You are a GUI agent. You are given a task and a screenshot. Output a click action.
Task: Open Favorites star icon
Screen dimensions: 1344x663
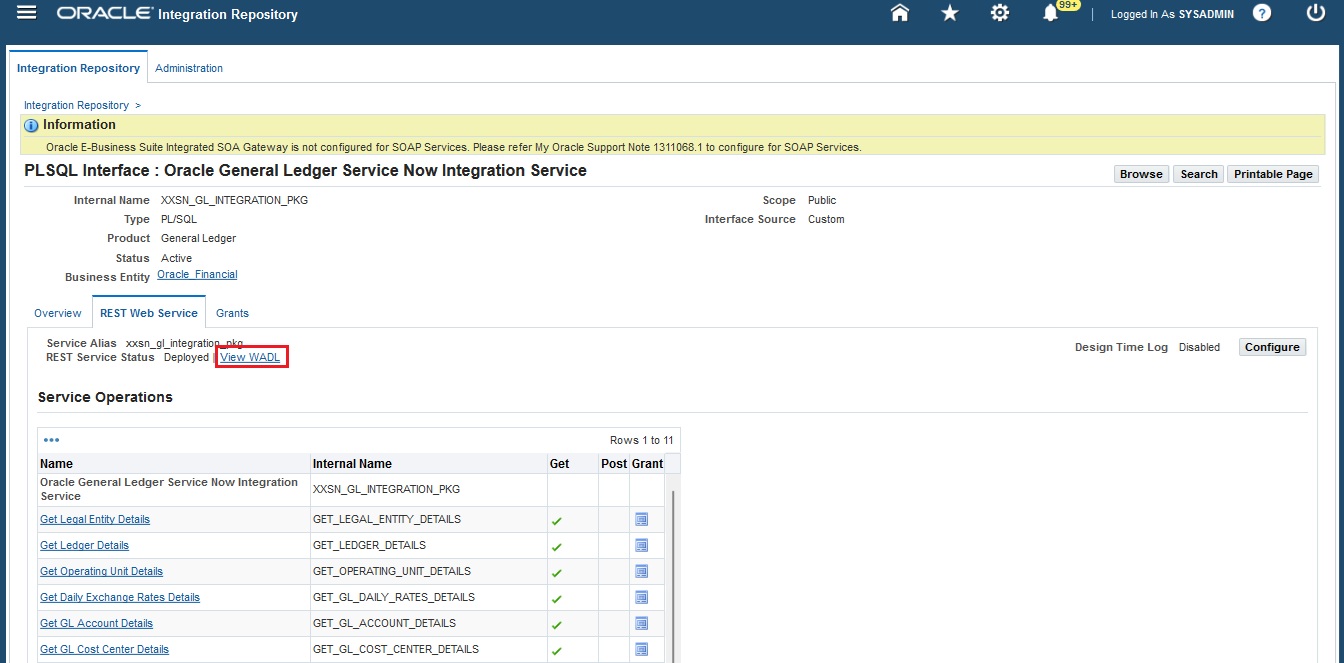coord(950,13)
